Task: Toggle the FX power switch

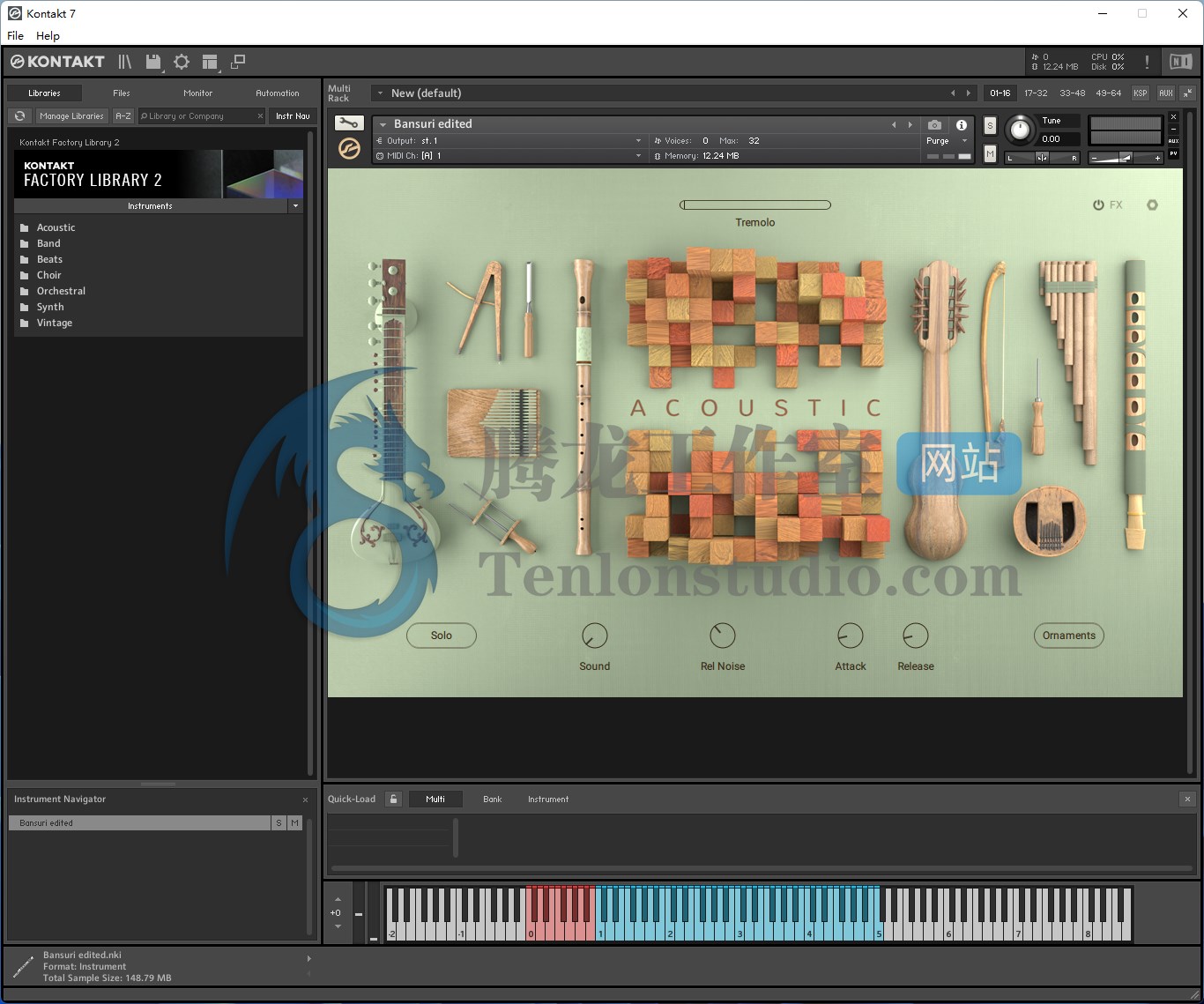Action: [1098, 205]
